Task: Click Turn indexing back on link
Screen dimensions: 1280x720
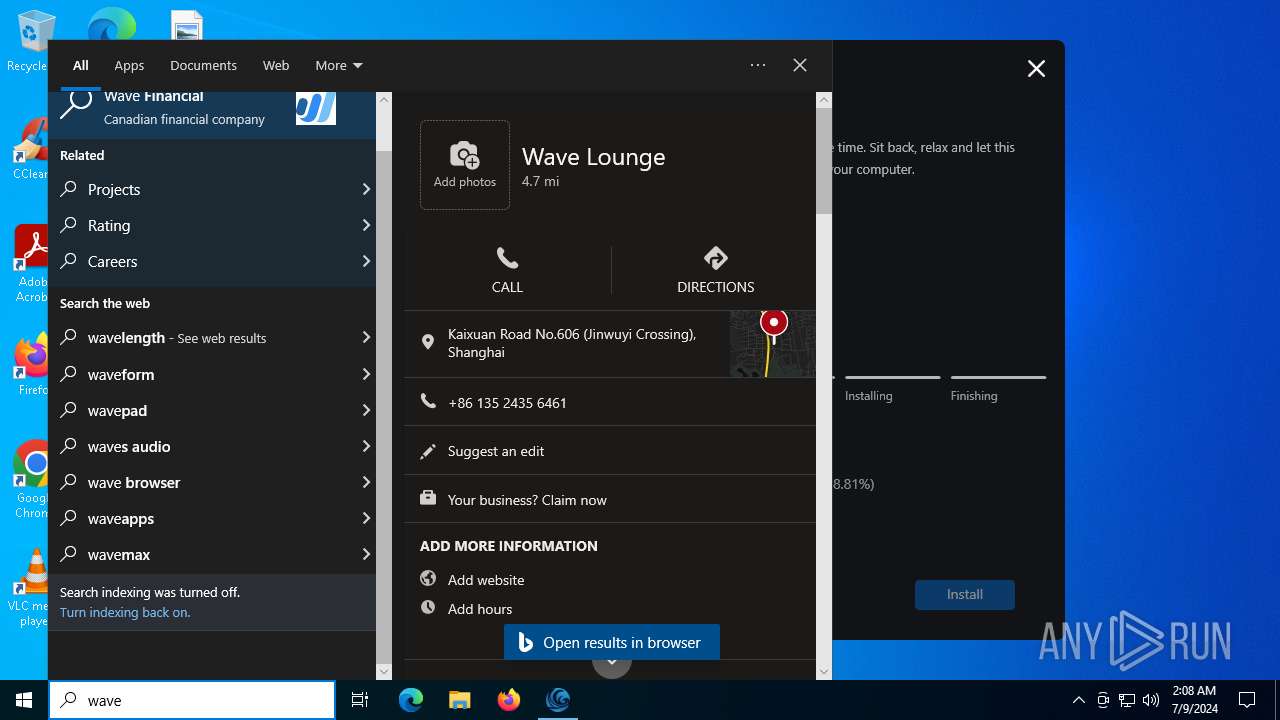Action: [x=125, y=612]
